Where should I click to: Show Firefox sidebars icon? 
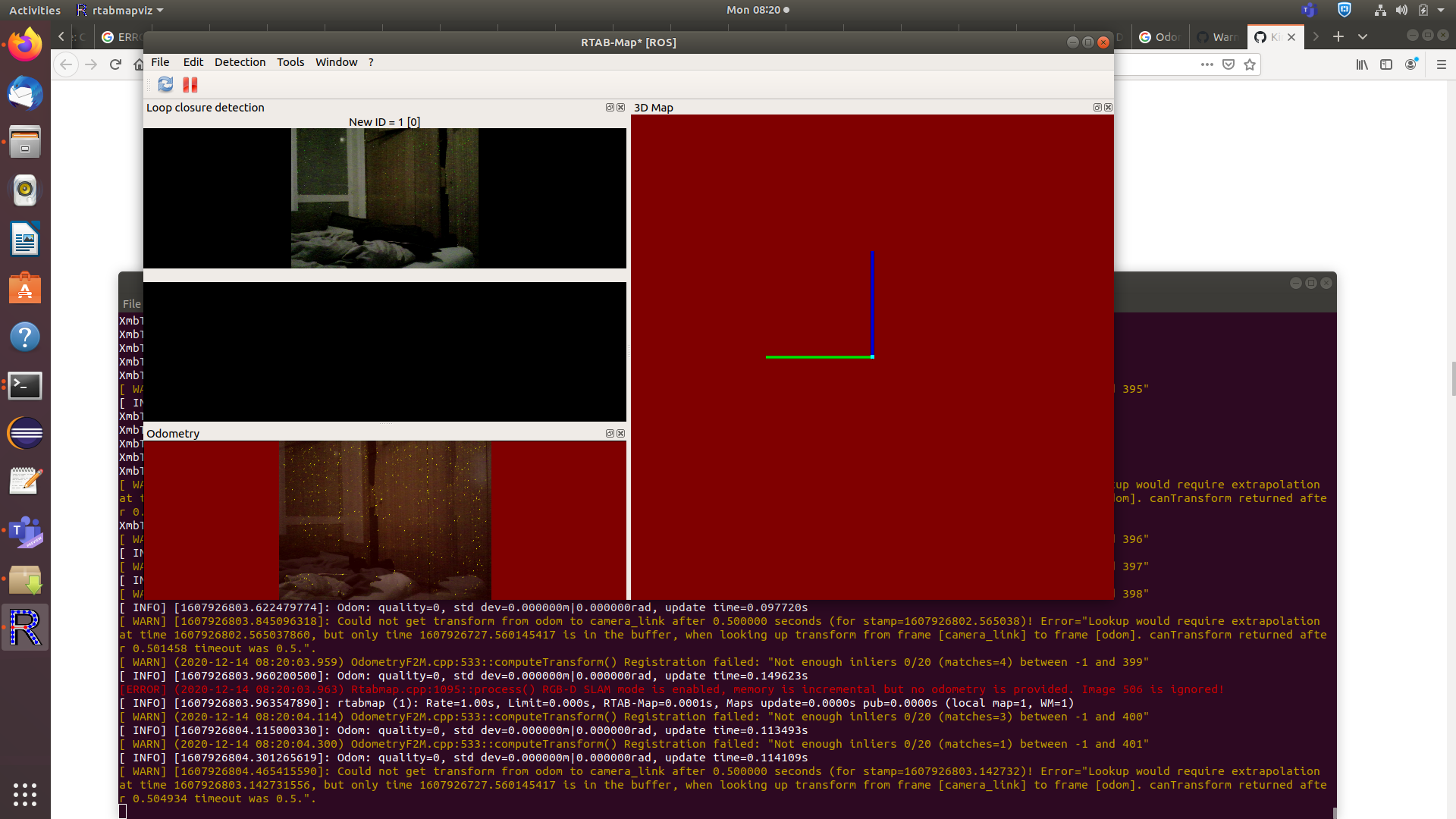coord(1386,64)
